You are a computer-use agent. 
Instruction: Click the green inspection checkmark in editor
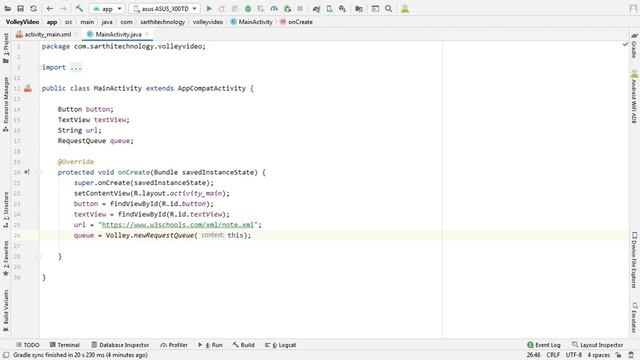tap(625, 44)
